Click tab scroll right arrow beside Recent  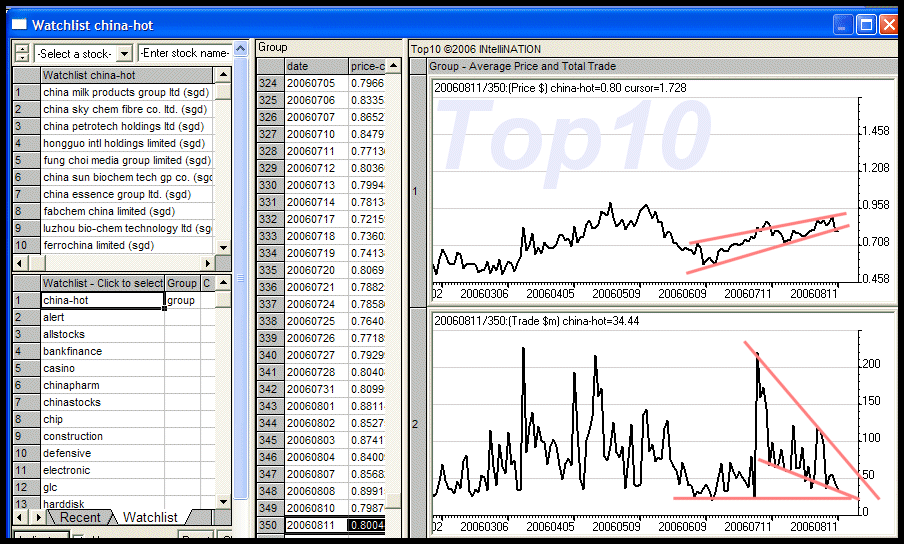pyautogui.click(x=38, y=517)
